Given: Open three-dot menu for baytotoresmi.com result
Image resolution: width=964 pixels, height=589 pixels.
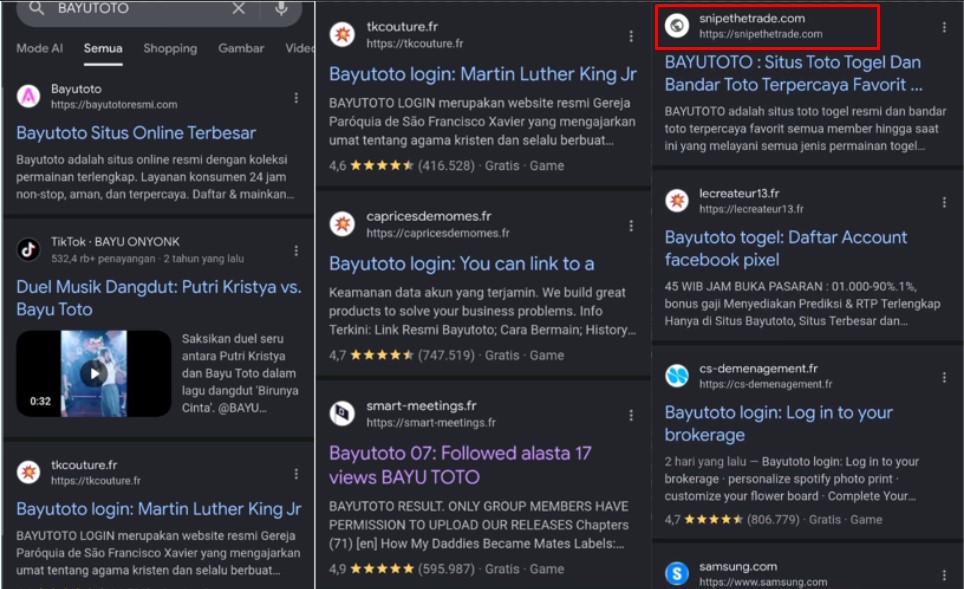Looking at the screenshot, I should tap(296, 97).
